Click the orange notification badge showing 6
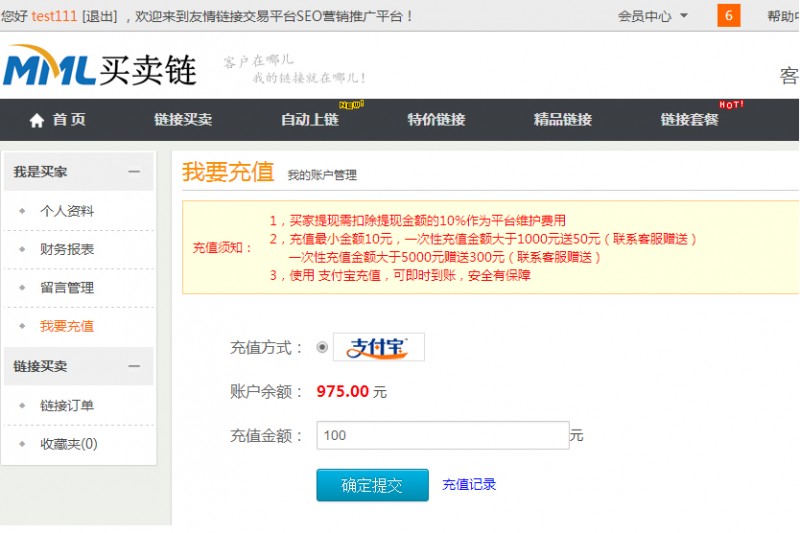800x533 pixels. (x=728, y=16)
